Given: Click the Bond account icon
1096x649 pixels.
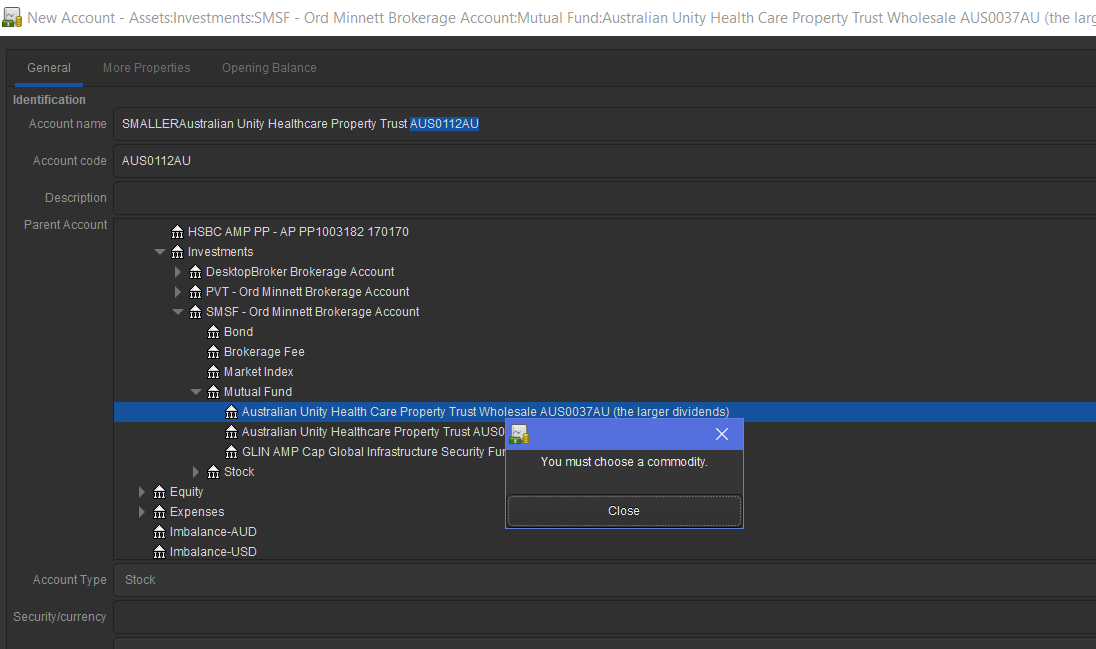Looking at the screenshot, I should tap(214, 332).
